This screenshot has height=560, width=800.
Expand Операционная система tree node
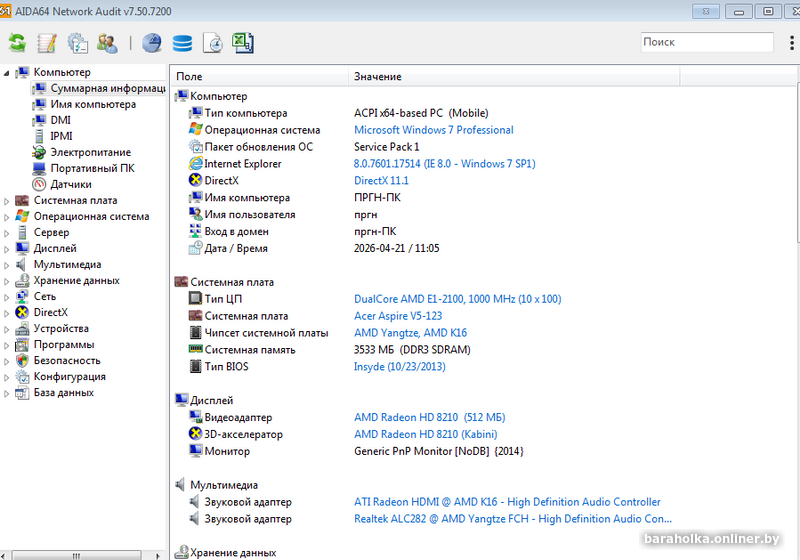point(6,217)
